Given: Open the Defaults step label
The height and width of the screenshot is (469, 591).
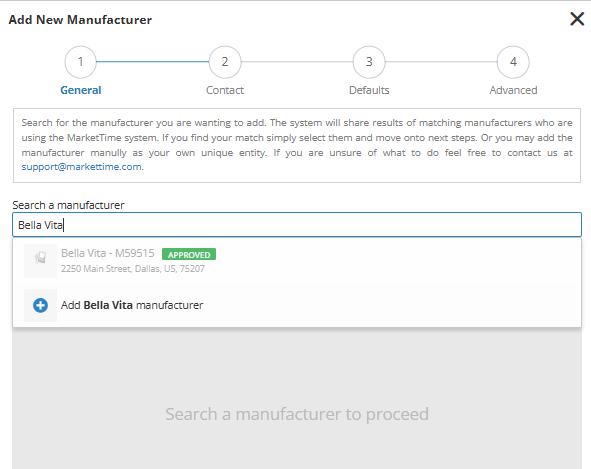Looking at the screenshot, I should 369,90.
